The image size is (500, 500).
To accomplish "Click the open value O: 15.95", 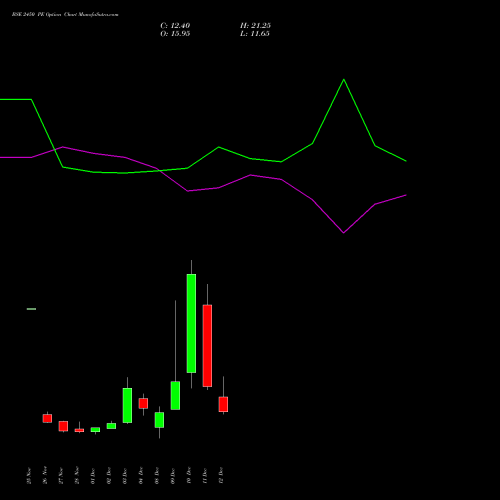I will [x=175, y=34].
